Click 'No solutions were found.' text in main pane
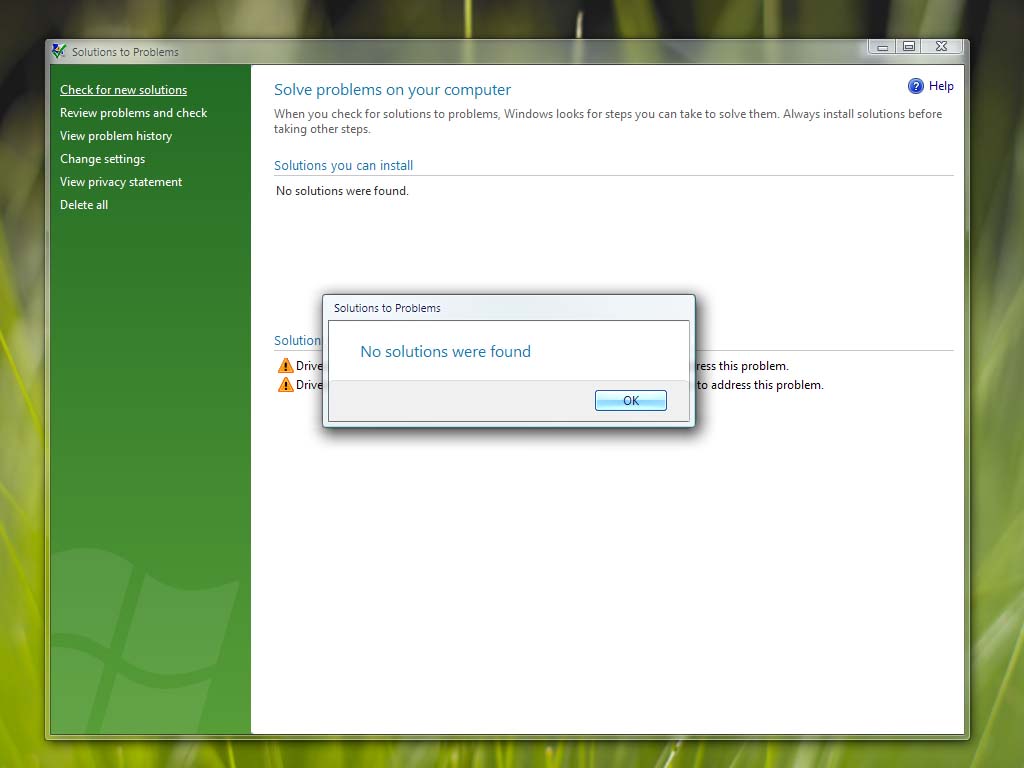 click(342, 191)
